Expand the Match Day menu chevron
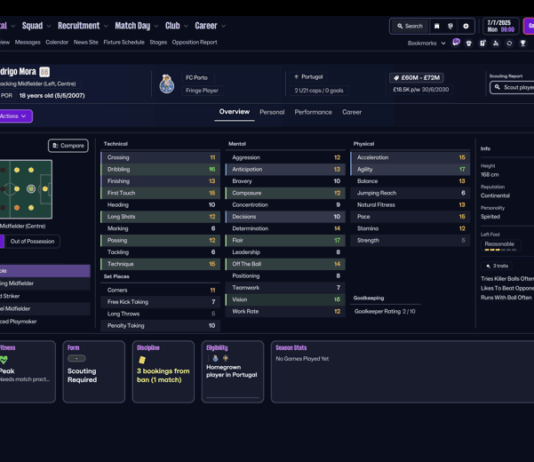 (x=156, y=26)
